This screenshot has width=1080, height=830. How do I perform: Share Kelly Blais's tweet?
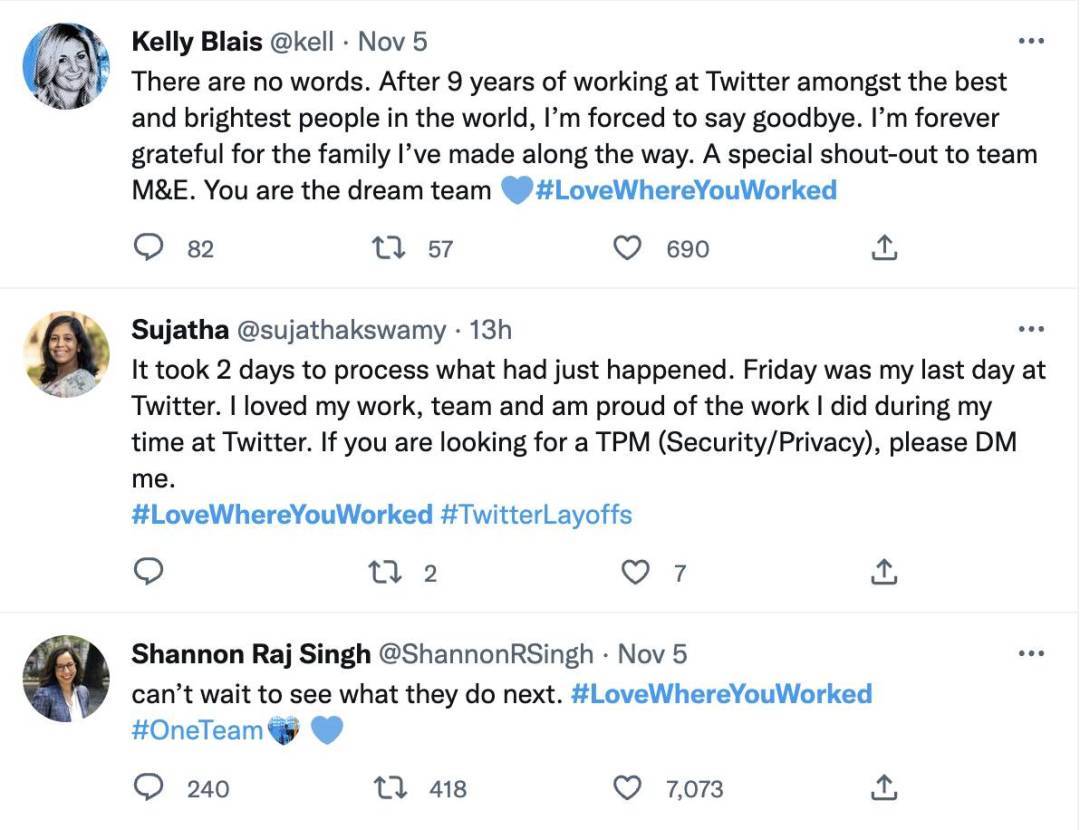(883, 247)
